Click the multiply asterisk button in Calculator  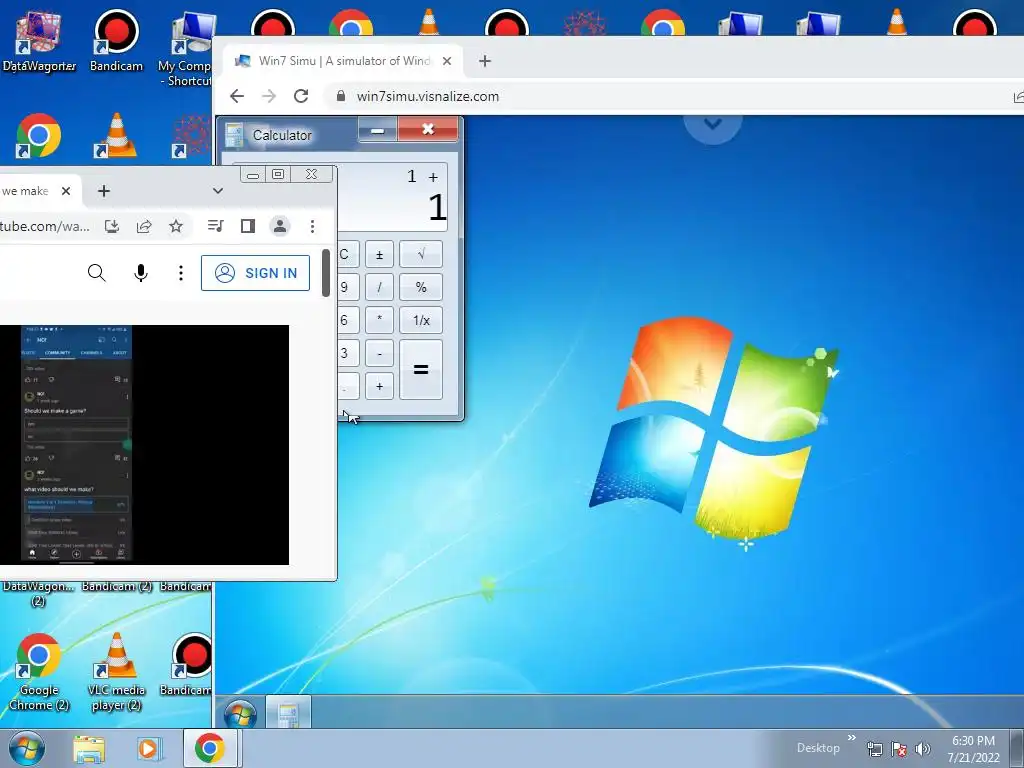coord(379,320)
